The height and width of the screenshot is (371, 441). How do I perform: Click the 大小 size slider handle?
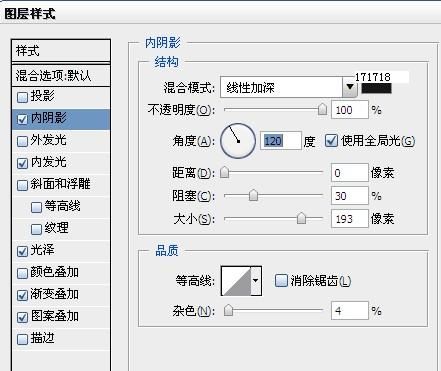click(x=301, y=218)
